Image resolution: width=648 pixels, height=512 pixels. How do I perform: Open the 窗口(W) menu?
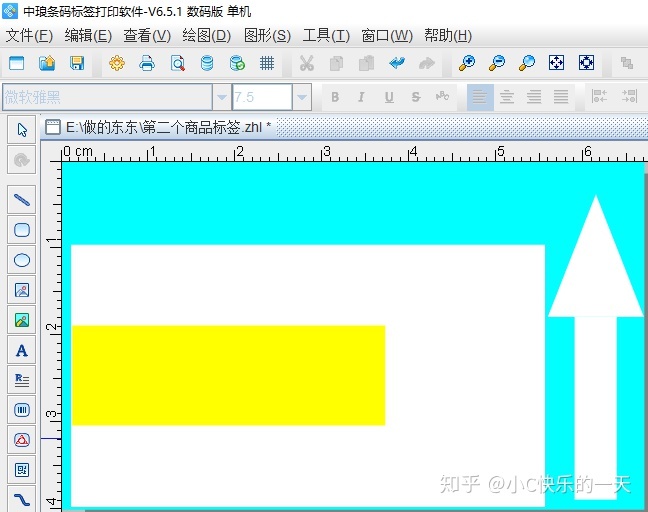click(x=387, y=36)
